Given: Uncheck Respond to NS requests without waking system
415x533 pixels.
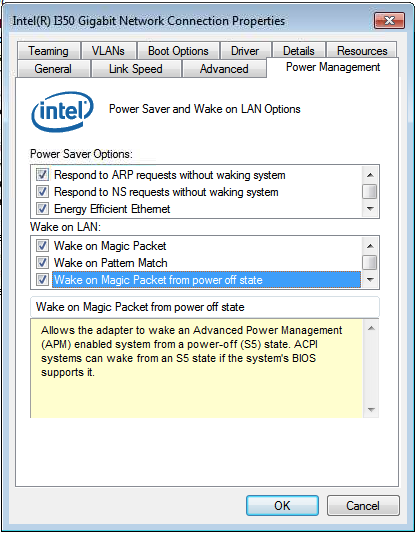Looking at the screenshot, I should 42,192.
